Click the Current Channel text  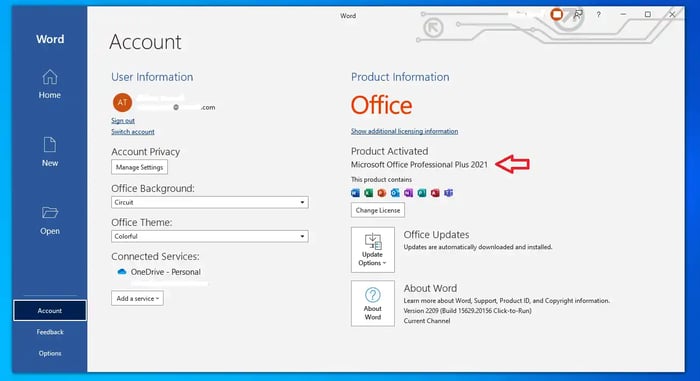pos(427,321)
